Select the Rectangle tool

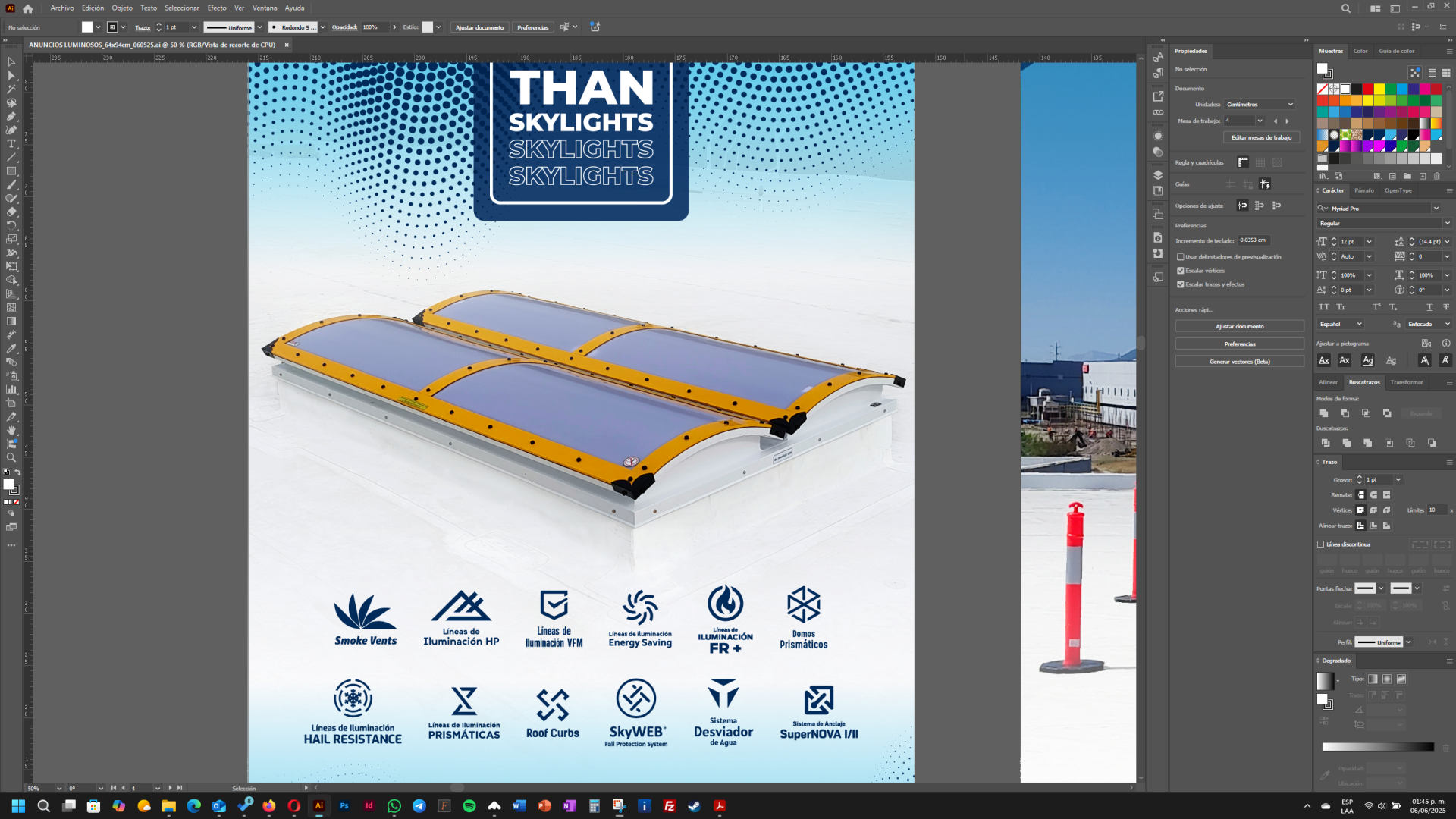point(11,171)
